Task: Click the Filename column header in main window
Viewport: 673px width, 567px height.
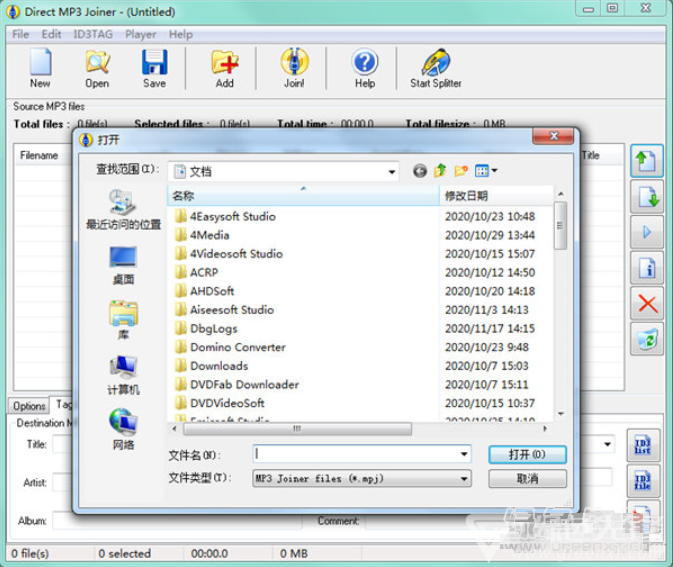Action: 39,155
